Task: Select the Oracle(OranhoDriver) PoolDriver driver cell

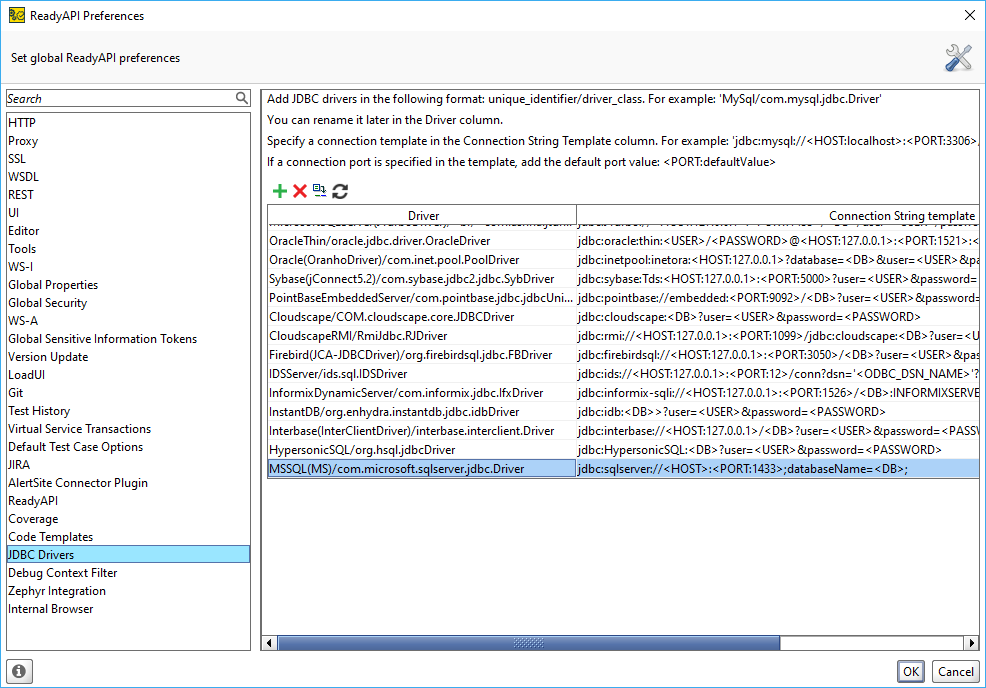Action: pos(422,260)
